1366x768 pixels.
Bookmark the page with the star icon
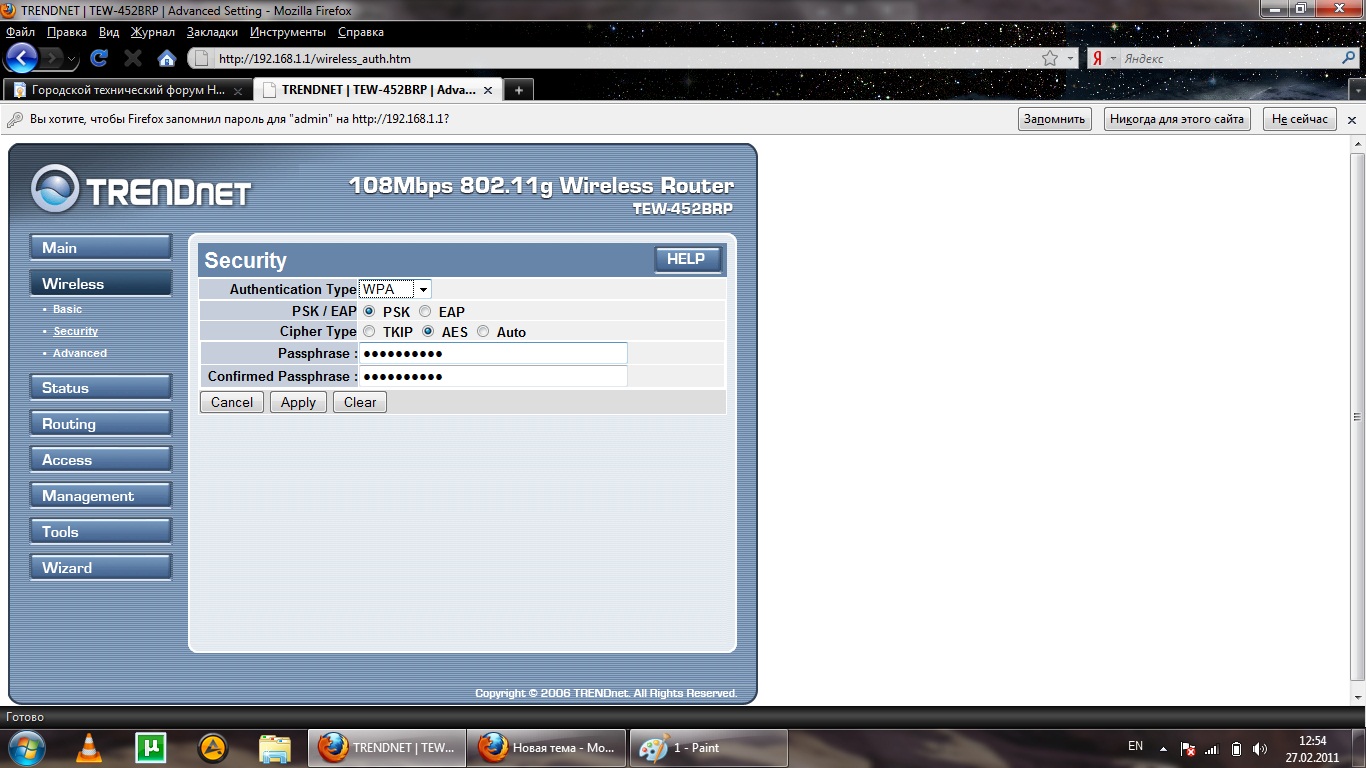click(x=1050, y=59)
